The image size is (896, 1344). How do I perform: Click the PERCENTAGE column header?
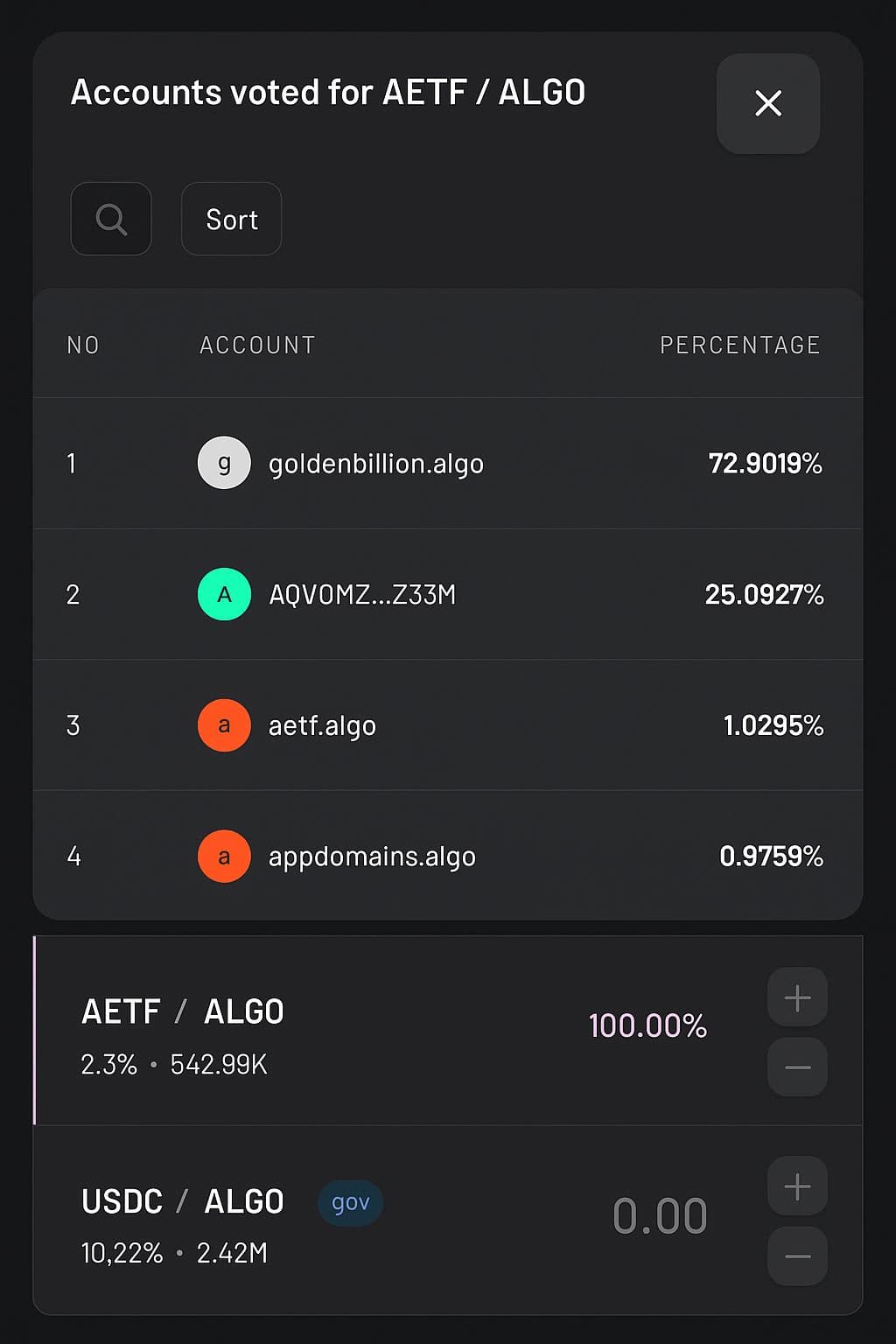pyautogui.click(x=739, y=345)
